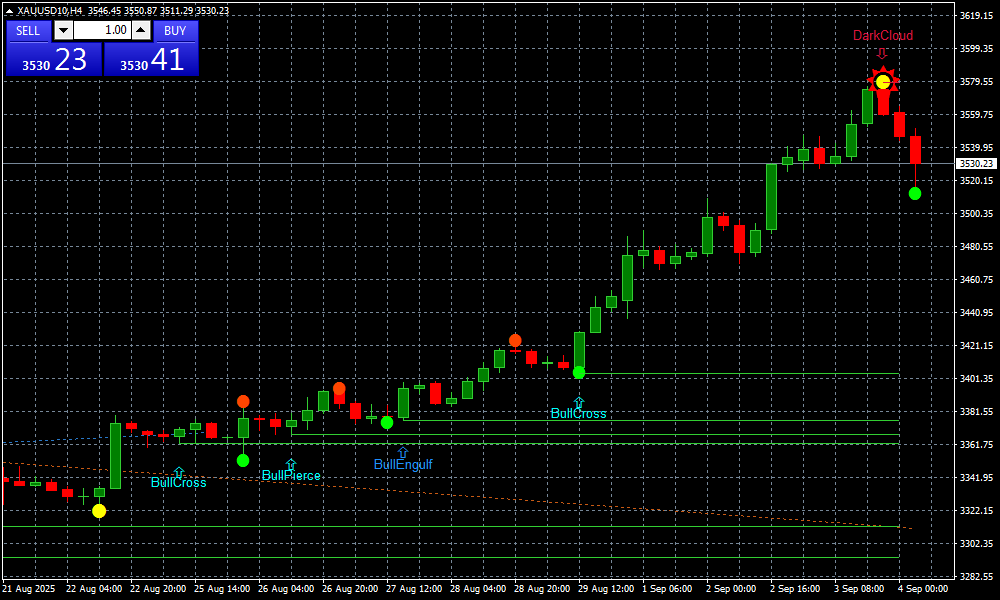The width and height of the screenshot is (1000, 600).
Task: Click the green dot beside 29 Aug candle
Action: click(578, 373)
